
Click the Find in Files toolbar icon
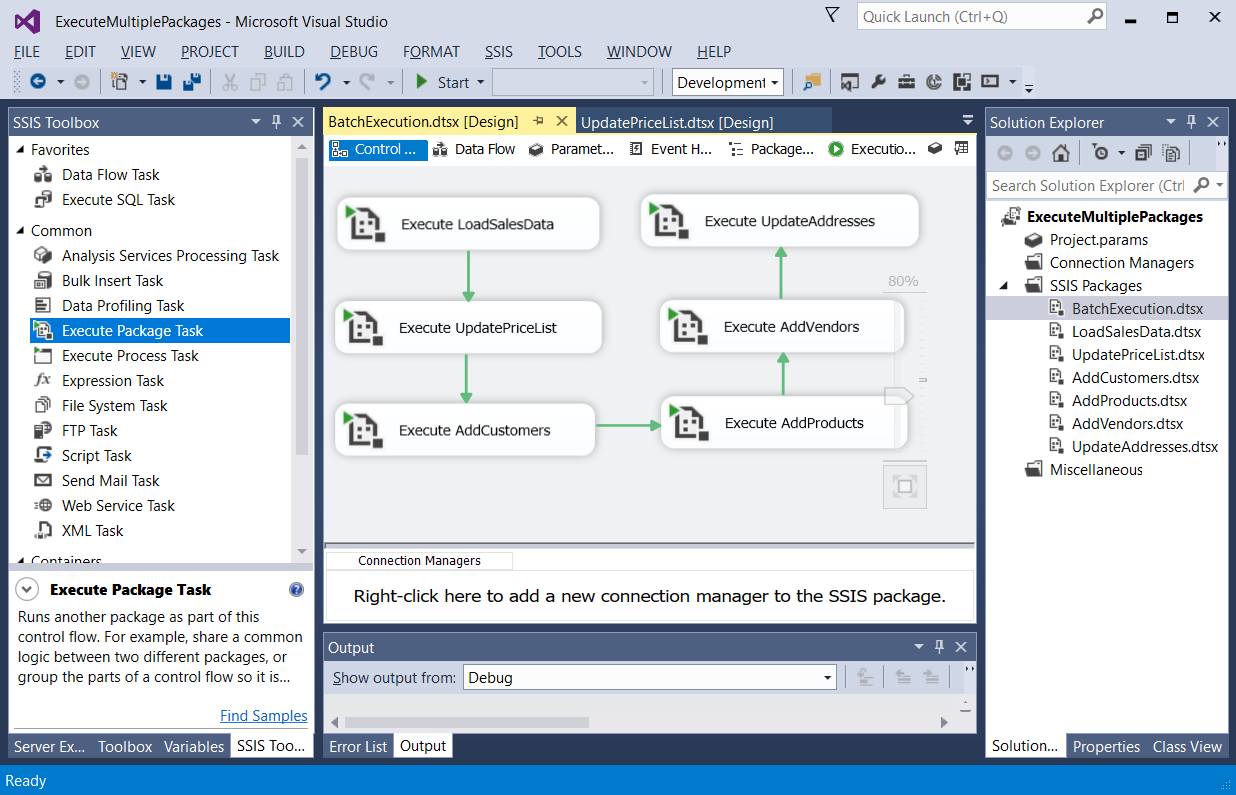coord(811,82)
